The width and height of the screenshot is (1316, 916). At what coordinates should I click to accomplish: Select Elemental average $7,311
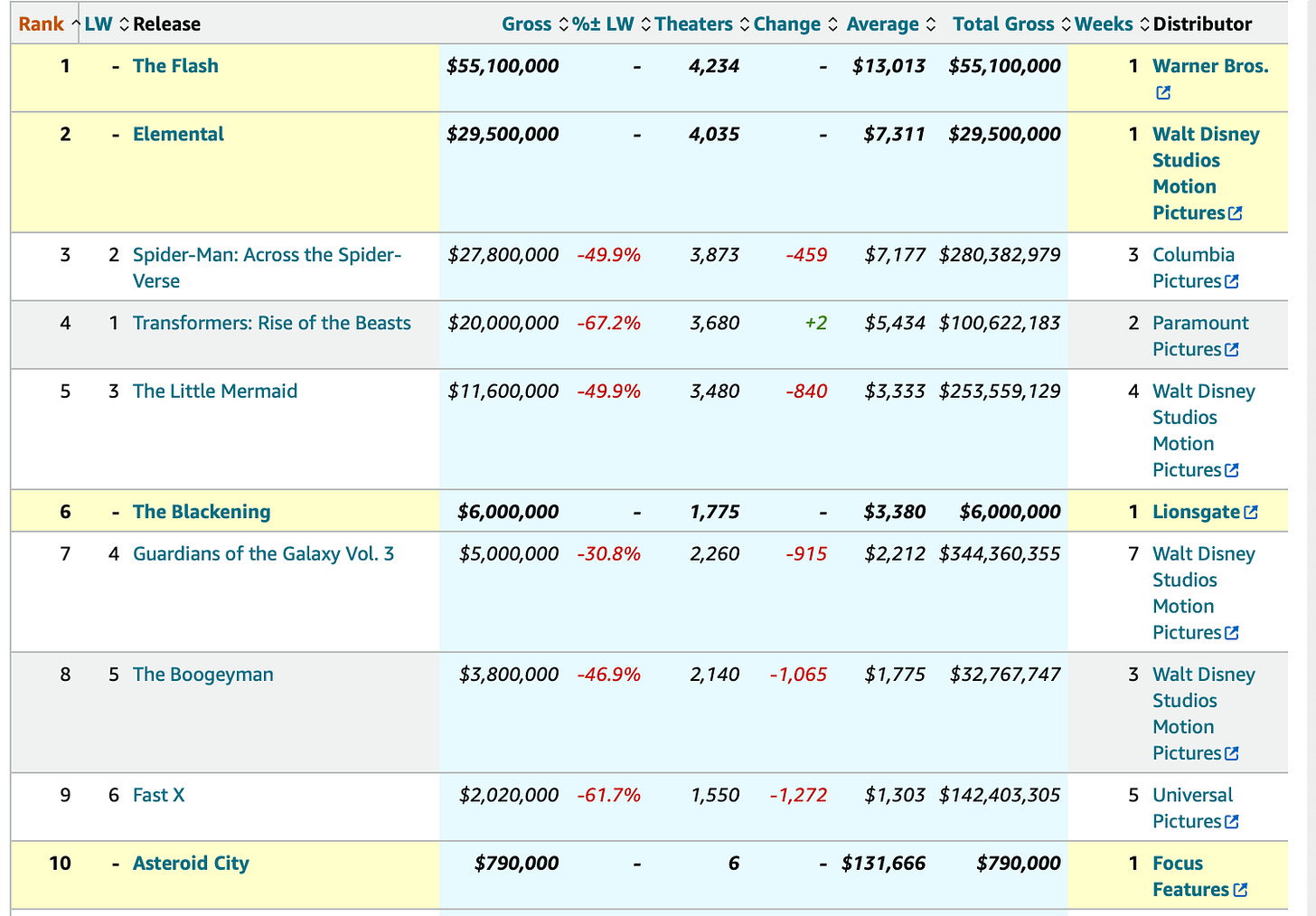pyautogui.click(x=894, y=134)
